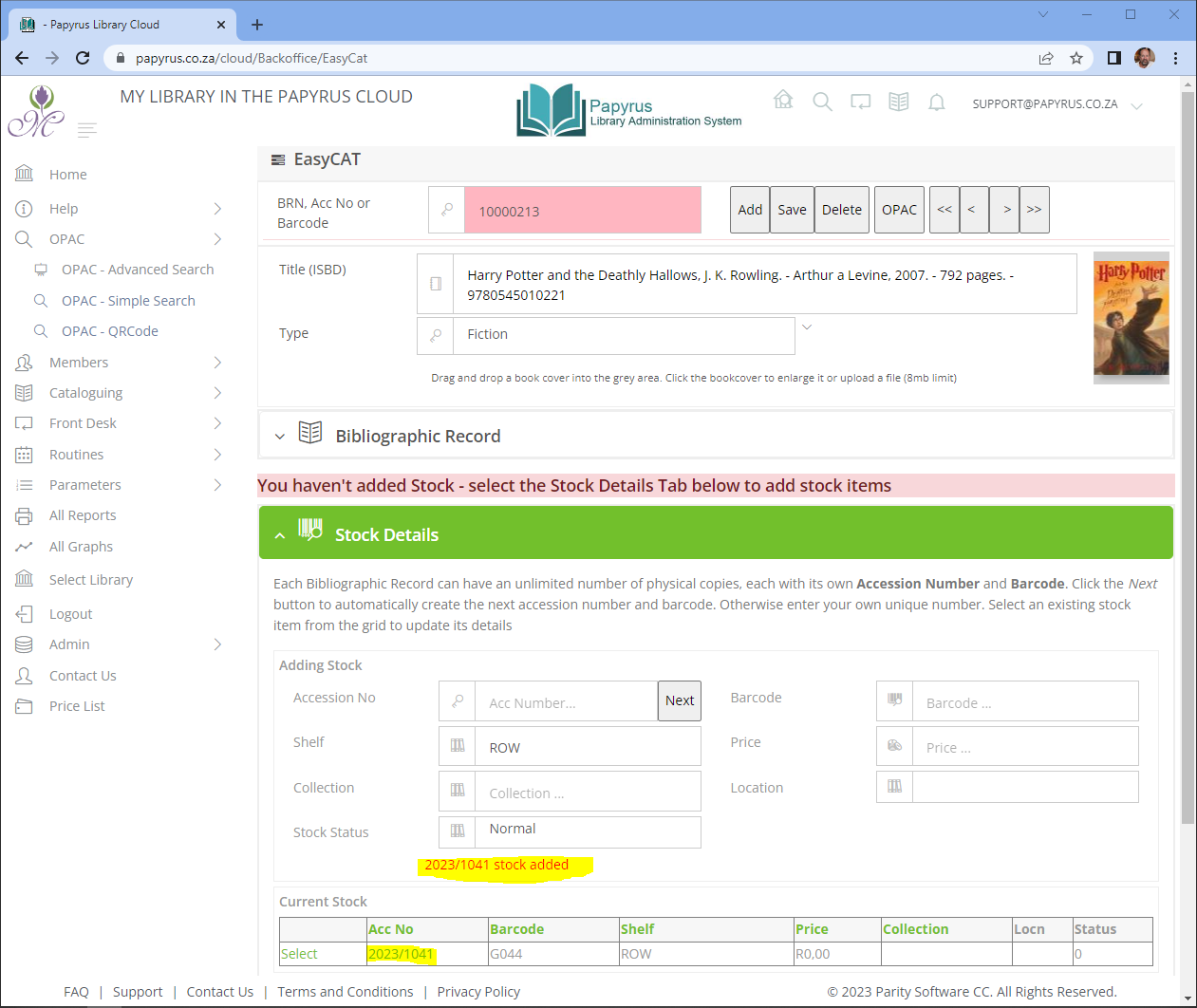The height and width of the screenshot is (1008, 1197).
Task: Focus the Barcode input field
Action: (1025, 701)
